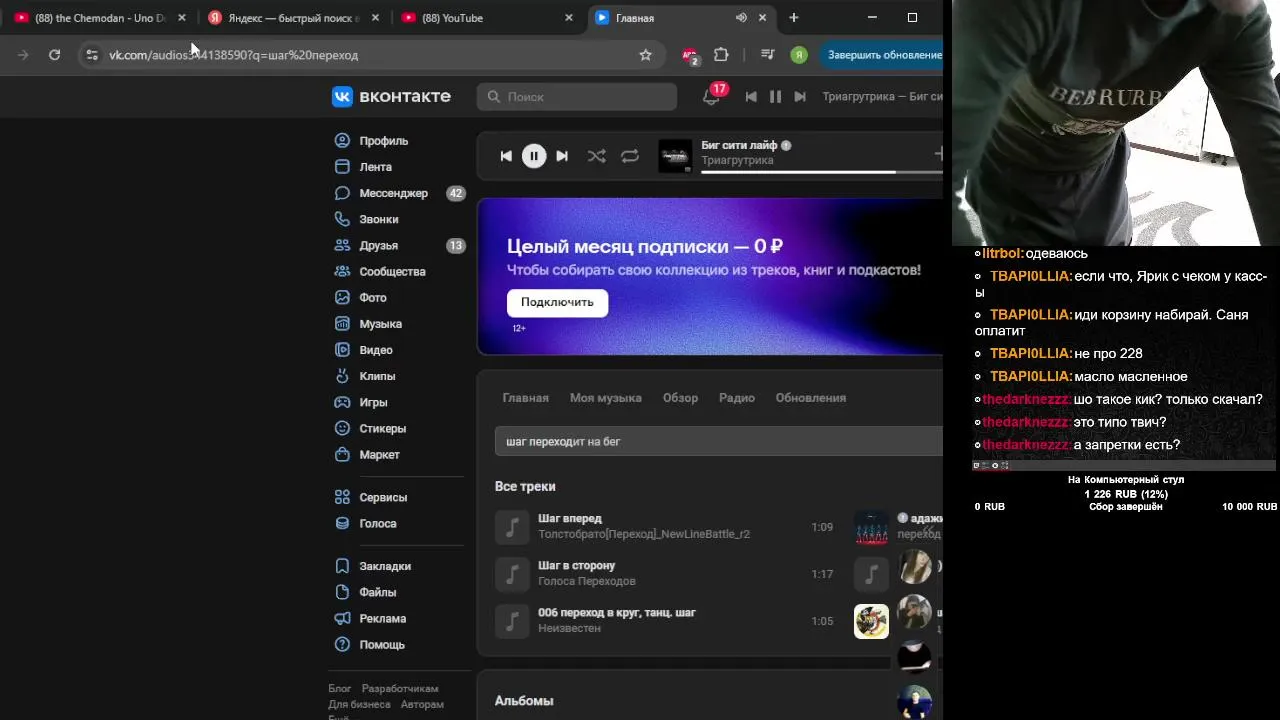
Task: Switch to the Яндекс search tab
Action: (x=294, y=18)
